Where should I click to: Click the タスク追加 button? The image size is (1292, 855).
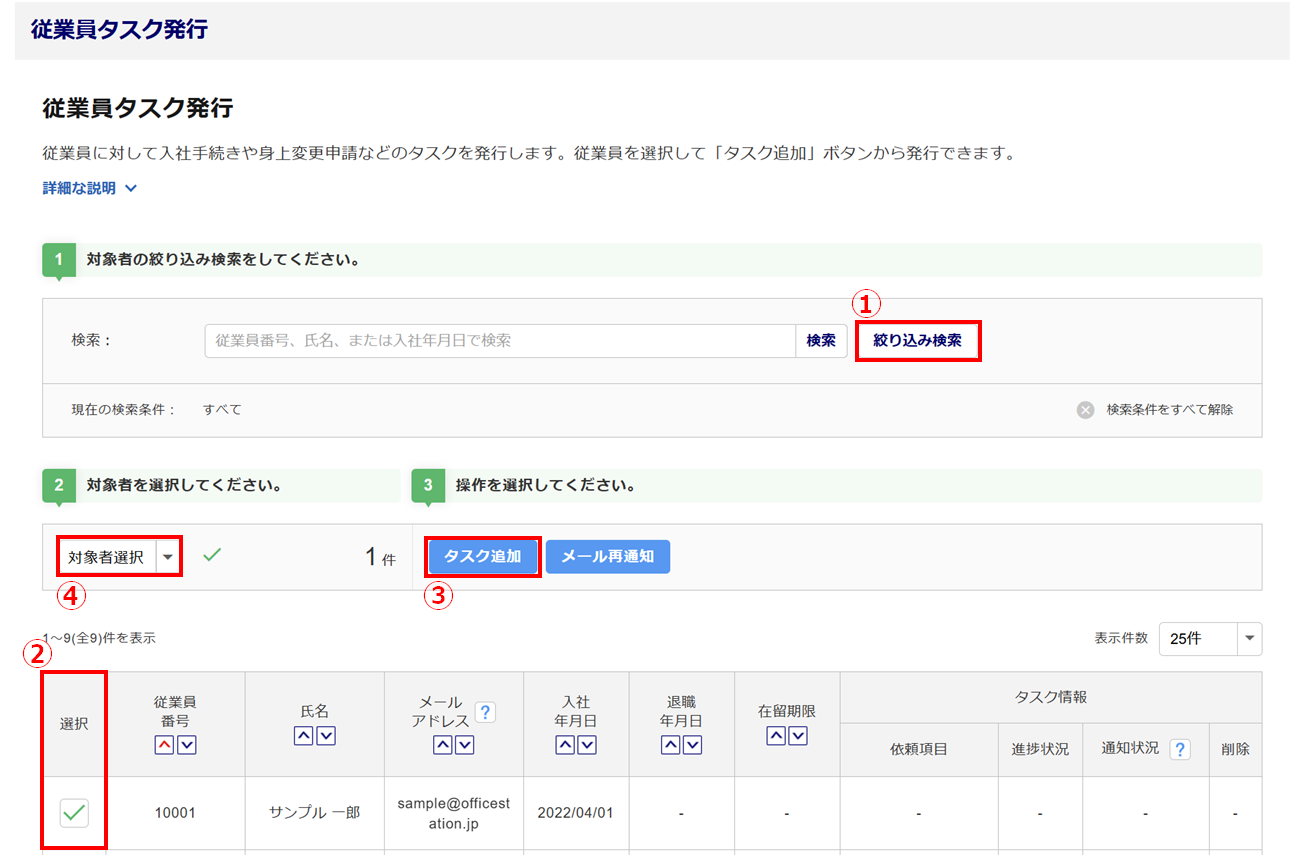pyautogui.click(x=483, y=557)
